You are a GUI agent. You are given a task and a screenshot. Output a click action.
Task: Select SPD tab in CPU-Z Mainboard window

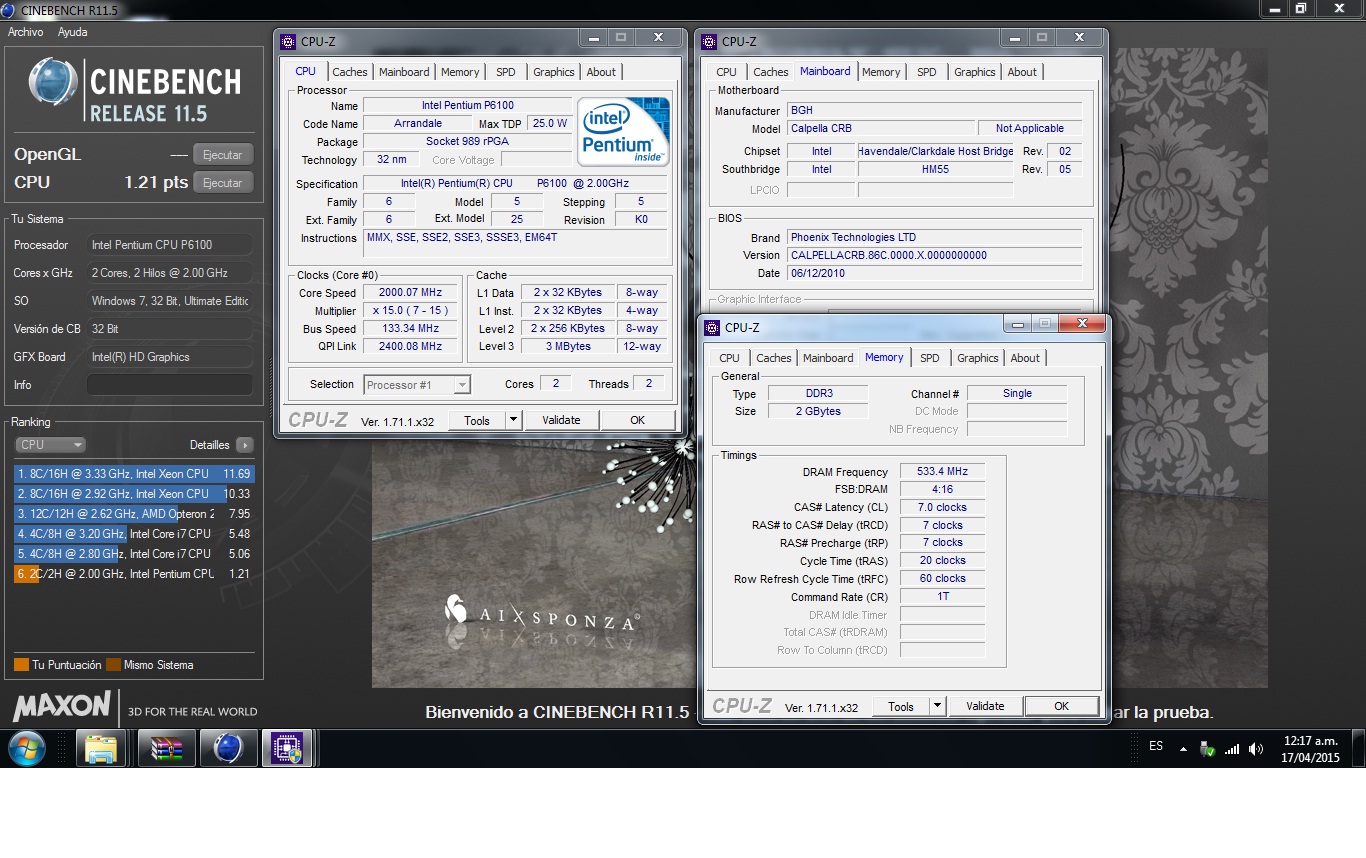click(x=927, y=72)
